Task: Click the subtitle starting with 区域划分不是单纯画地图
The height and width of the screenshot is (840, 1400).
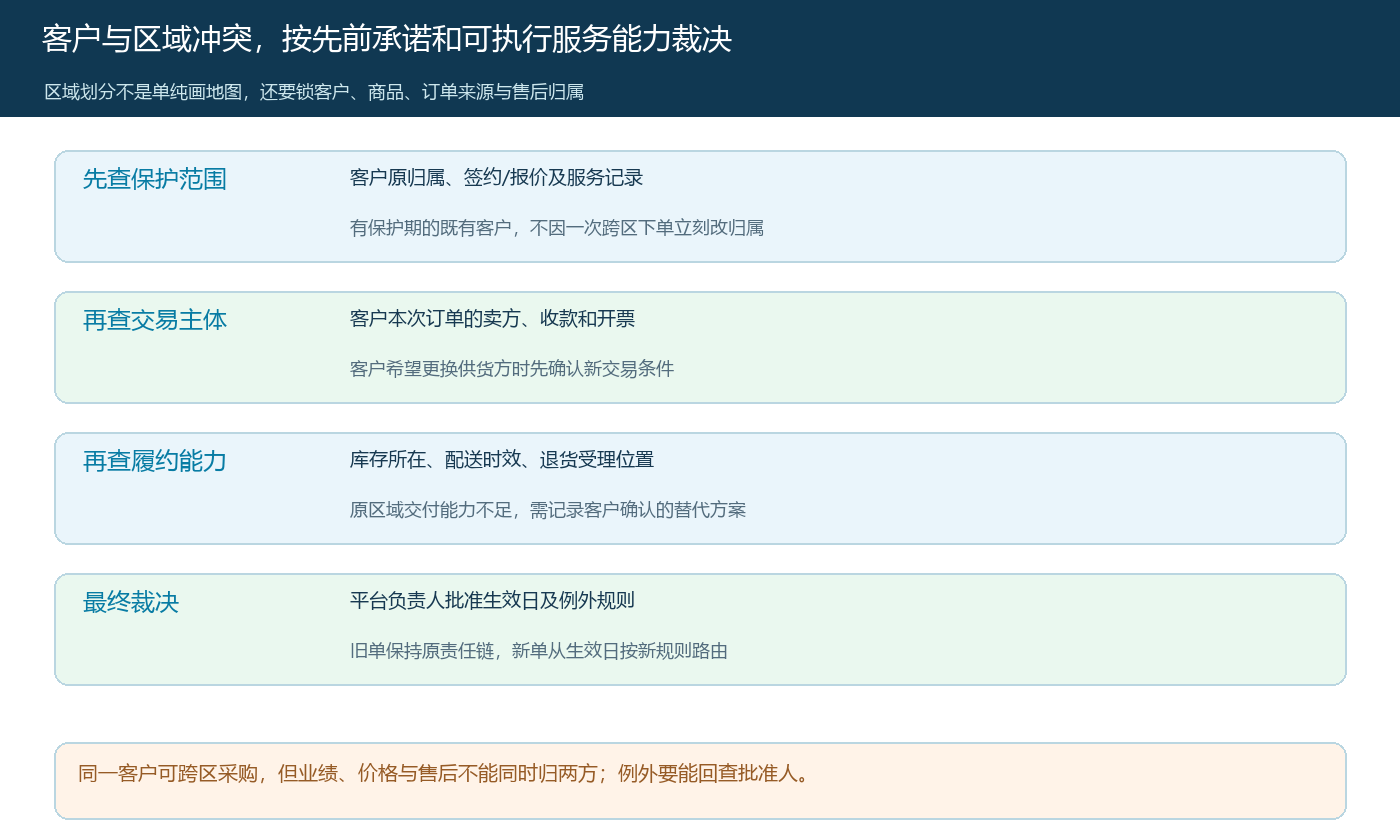Action: pyautogui.click(x=314, y=92)
